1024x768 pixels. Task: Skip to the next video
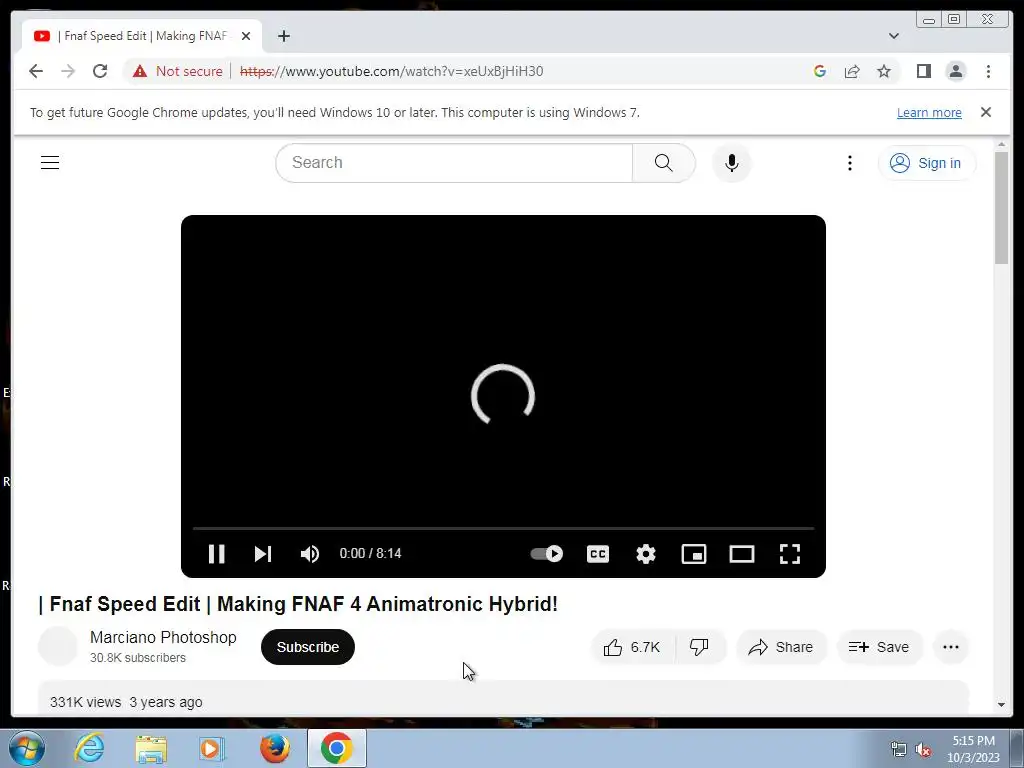(263, 554)
